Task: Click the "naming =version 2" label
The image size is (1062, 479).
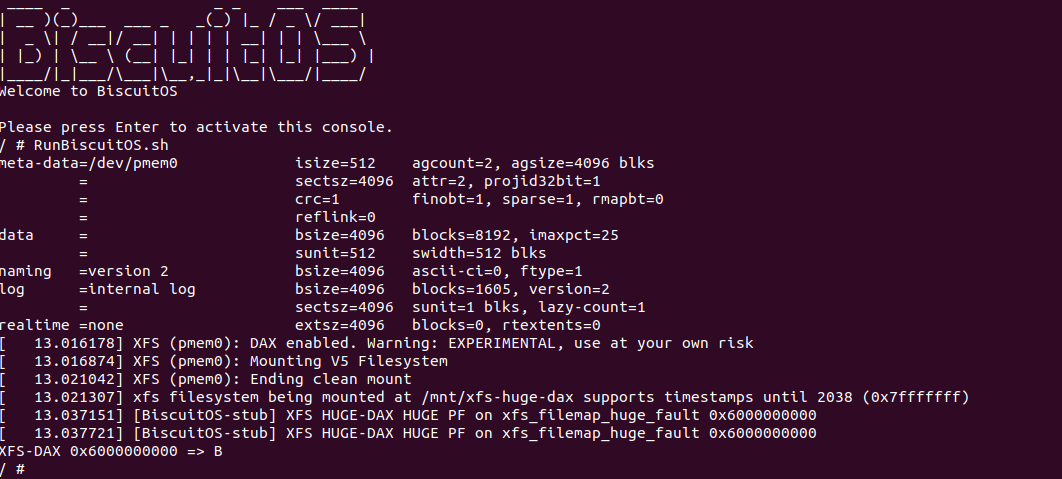Action: click(x=85, y=271)
